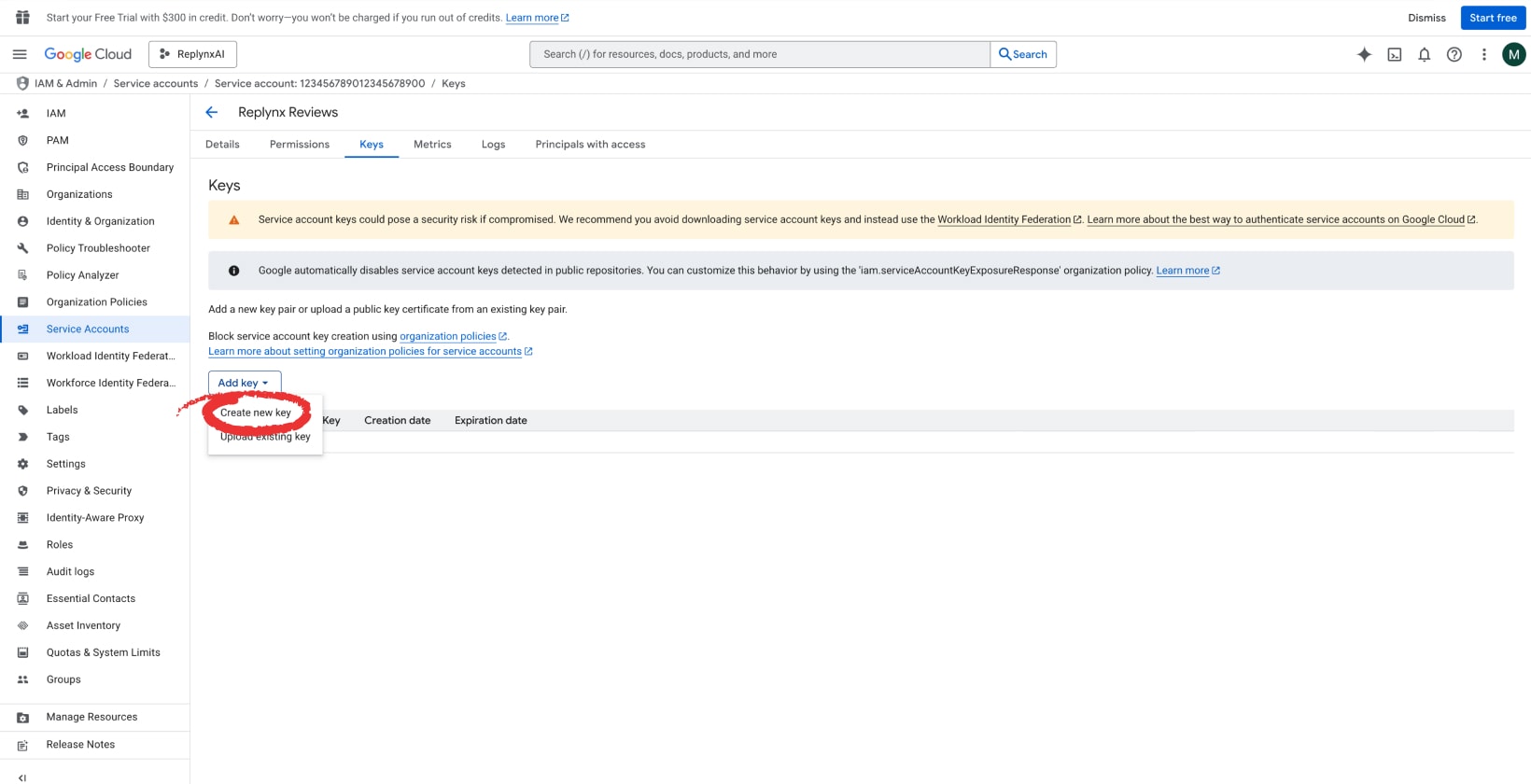1531x784 pixels.
Task: Open Service Accounts in sidebar
Action: tap(95, 329)
